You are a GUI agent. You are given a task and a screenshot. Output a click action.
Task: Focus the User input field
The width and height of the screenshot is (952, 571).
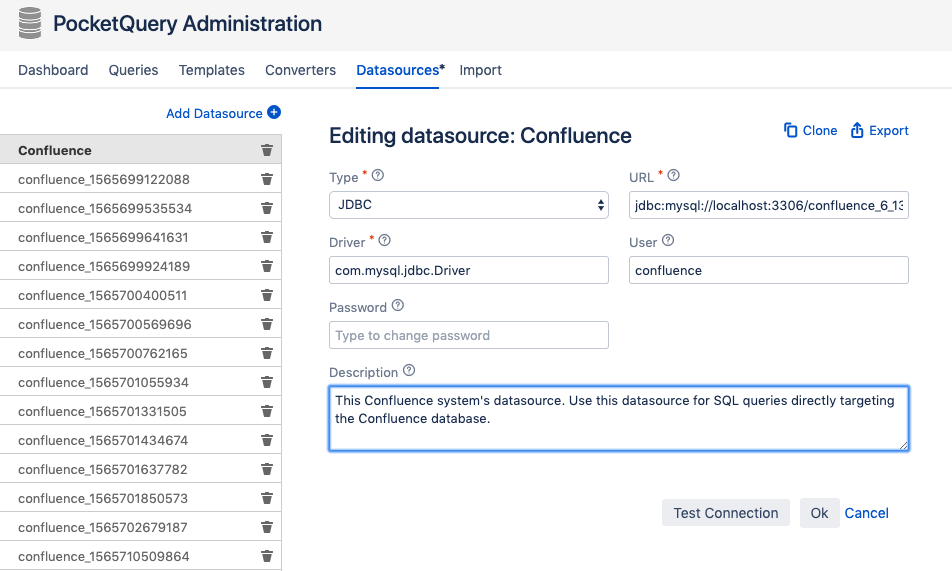click(769, 270)
